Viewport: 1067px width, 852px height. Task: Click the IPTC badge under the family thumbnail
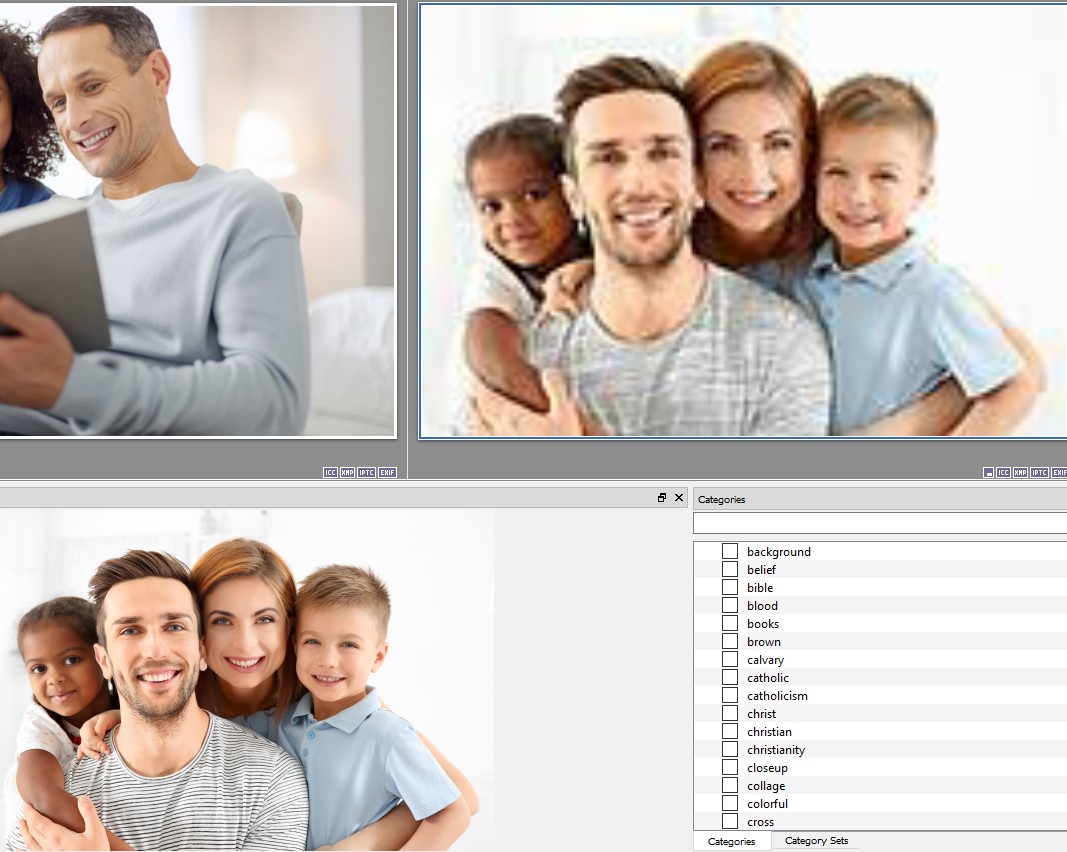point(1040,472)
